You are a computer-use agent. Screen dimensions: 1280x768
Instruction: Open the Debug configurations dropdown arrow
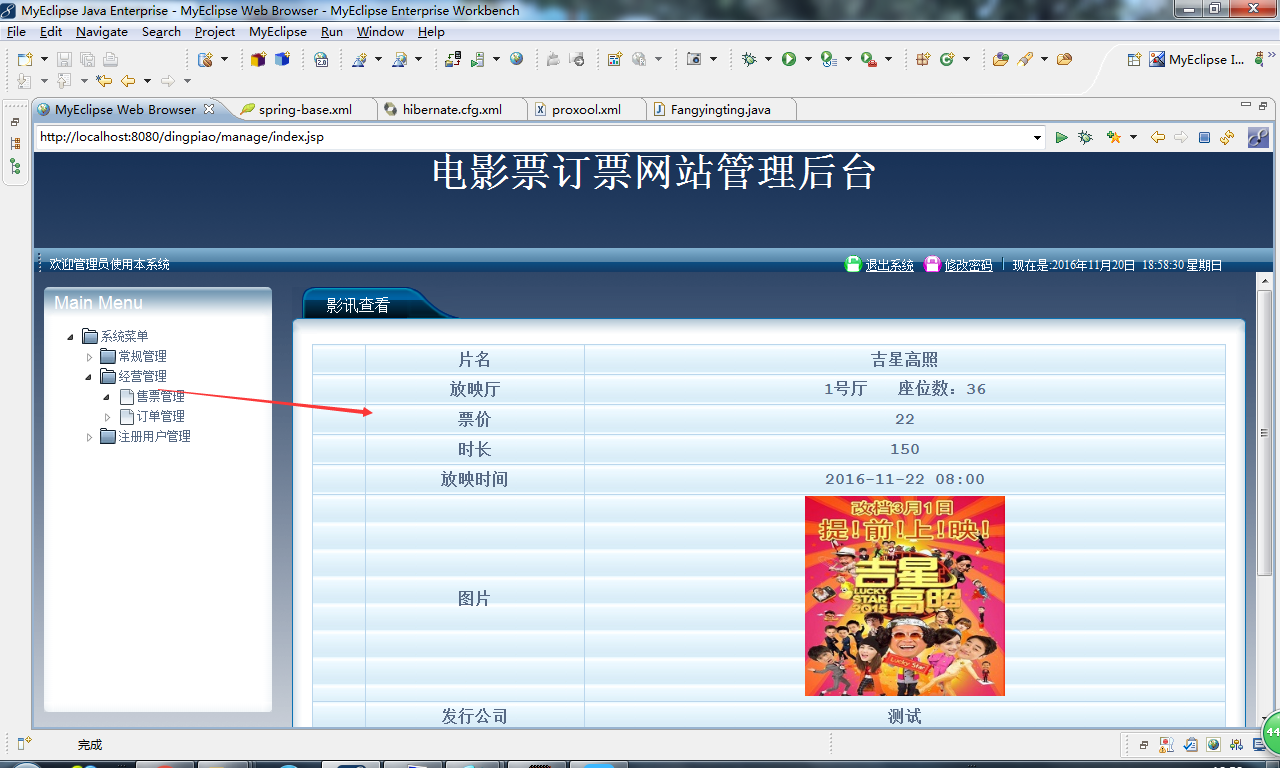(768, 60)
